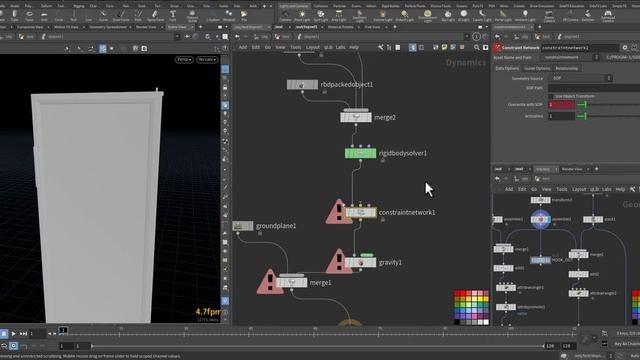This screenshot has height=360, width=640.
Task: Select the Spray Paint shelf tool
Action: pyautogui.click(x=155, y=16)
